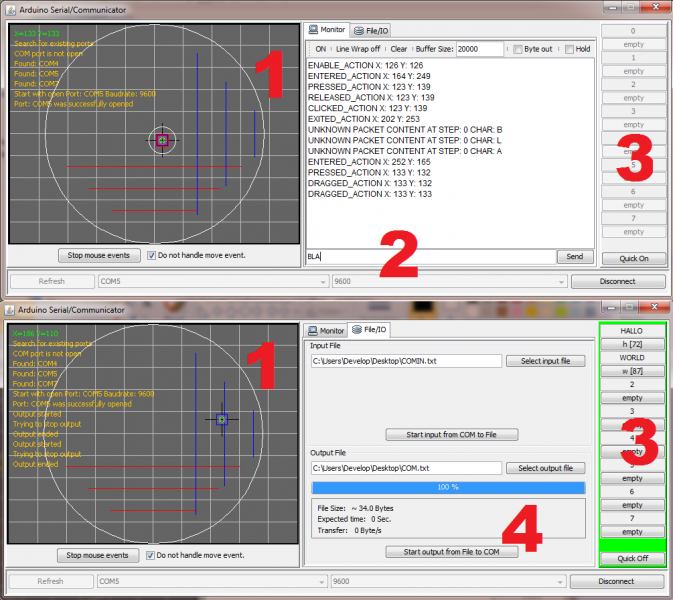Click the blue crosshair marker in the bottom window canvas
The height and width of the screenshot is (600, 673).
[221, 419]
